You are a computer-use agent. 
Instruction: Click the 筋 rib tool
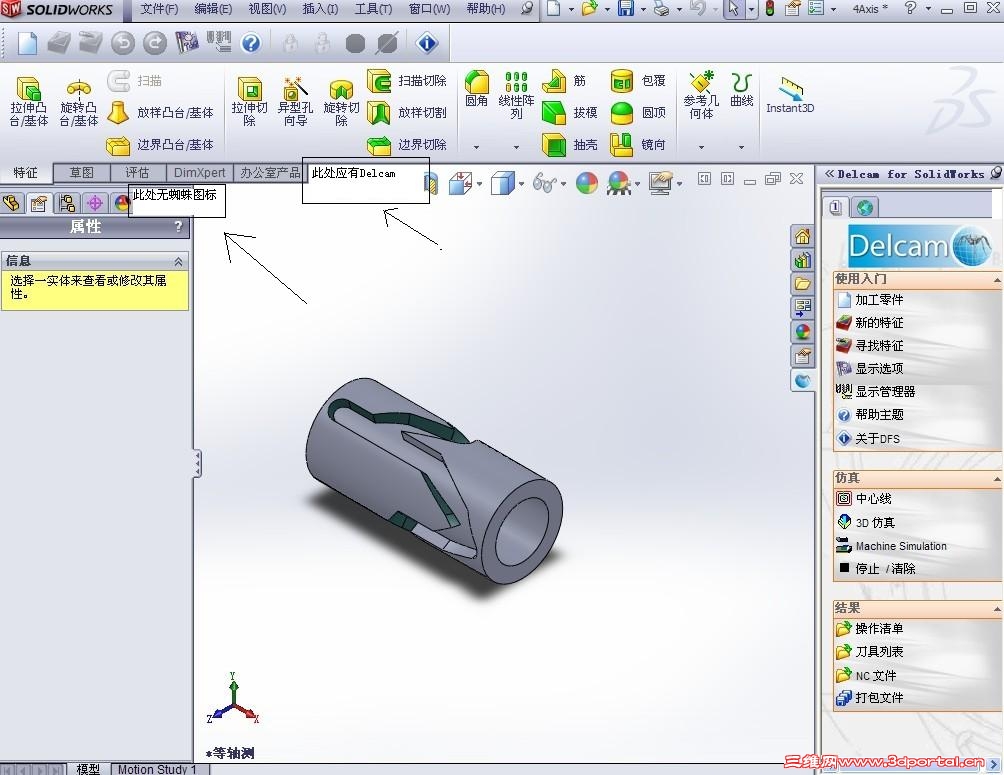[564, 81]
